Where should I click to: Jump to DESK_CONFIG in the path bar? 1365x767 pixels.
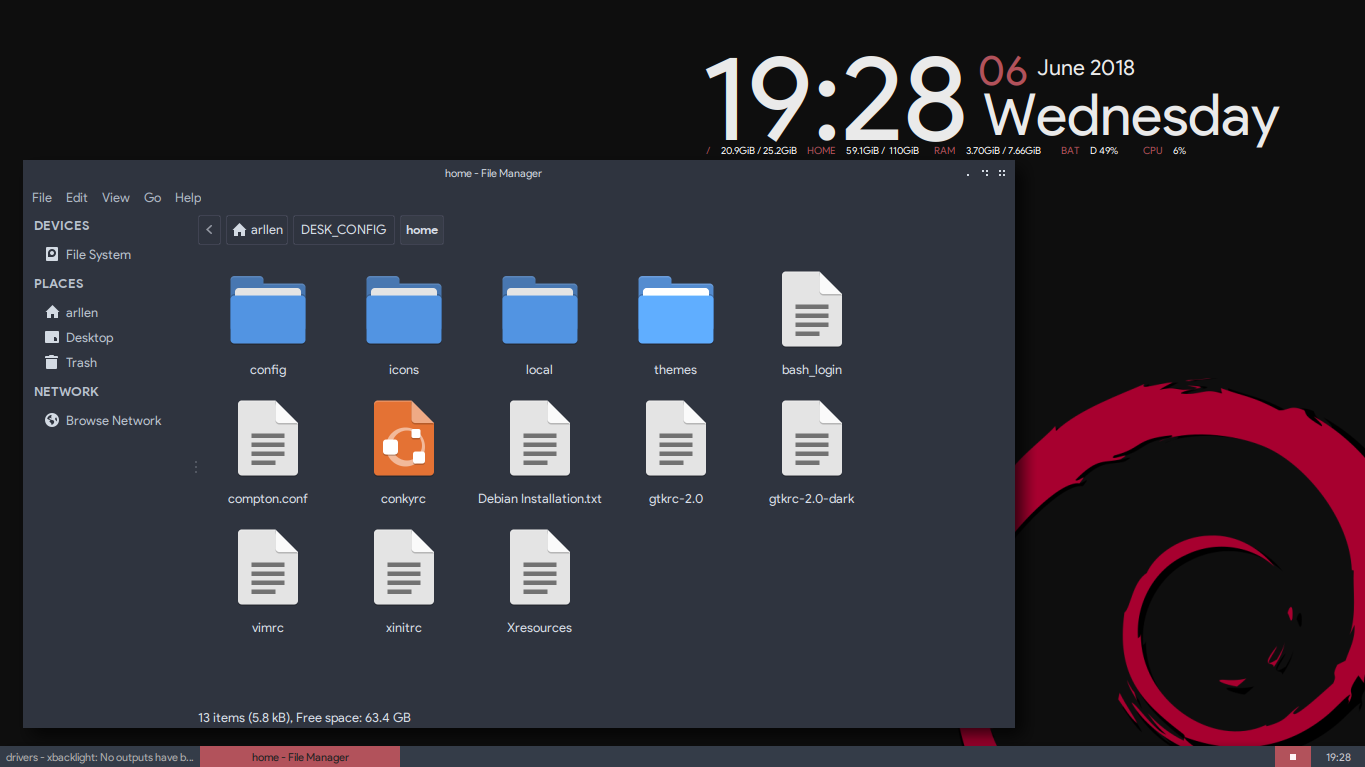pos(343,230)
